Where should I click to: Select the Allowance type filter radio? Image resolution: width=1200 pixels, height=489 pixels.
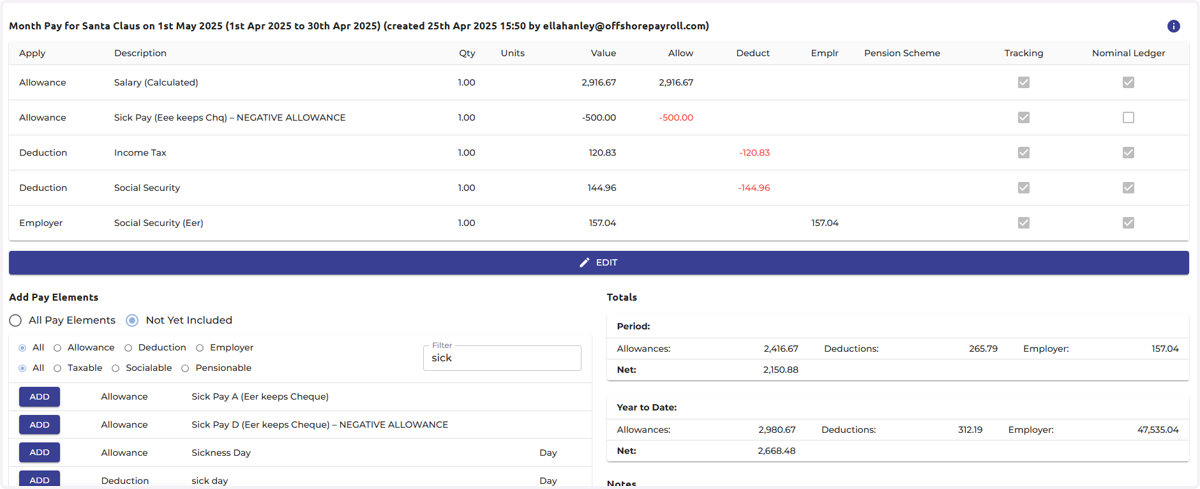(x=58, y=348)
